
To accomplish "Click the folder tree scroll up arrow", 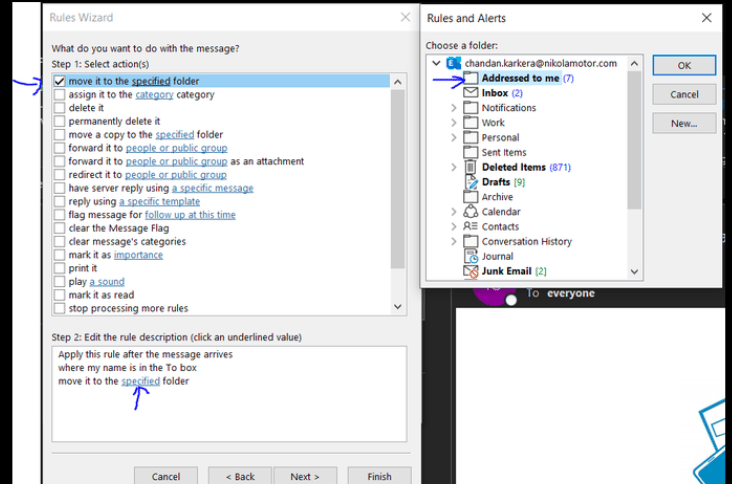I will [634, 63].
